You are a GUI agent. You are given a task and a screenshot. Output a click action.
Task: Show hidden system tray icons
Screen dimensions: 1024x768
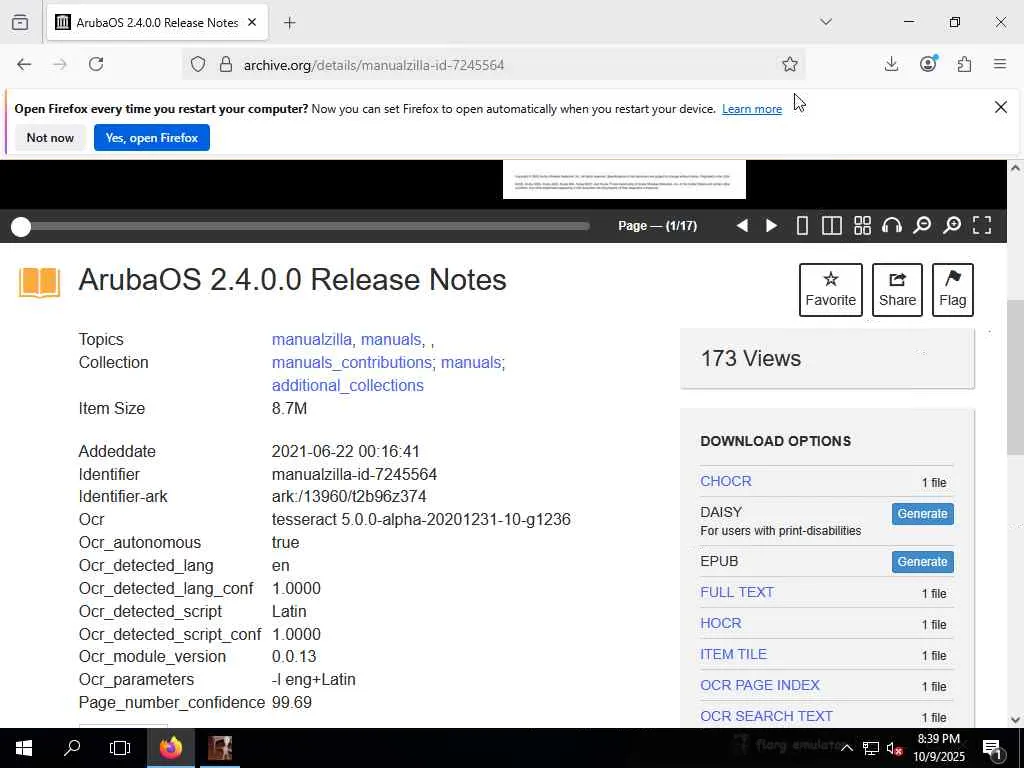point(846,748)
